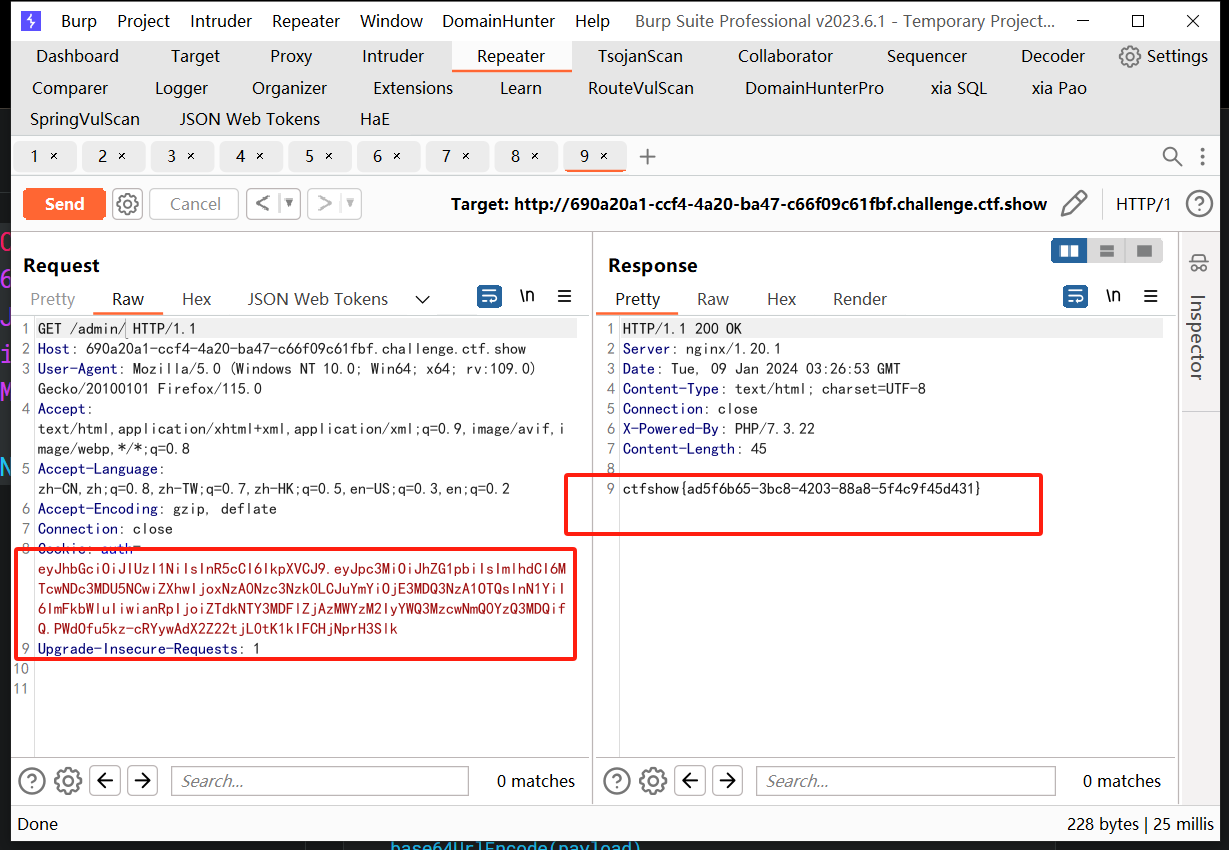
Task: Switch to the Intruder tab
Action: tap(393, 56)
